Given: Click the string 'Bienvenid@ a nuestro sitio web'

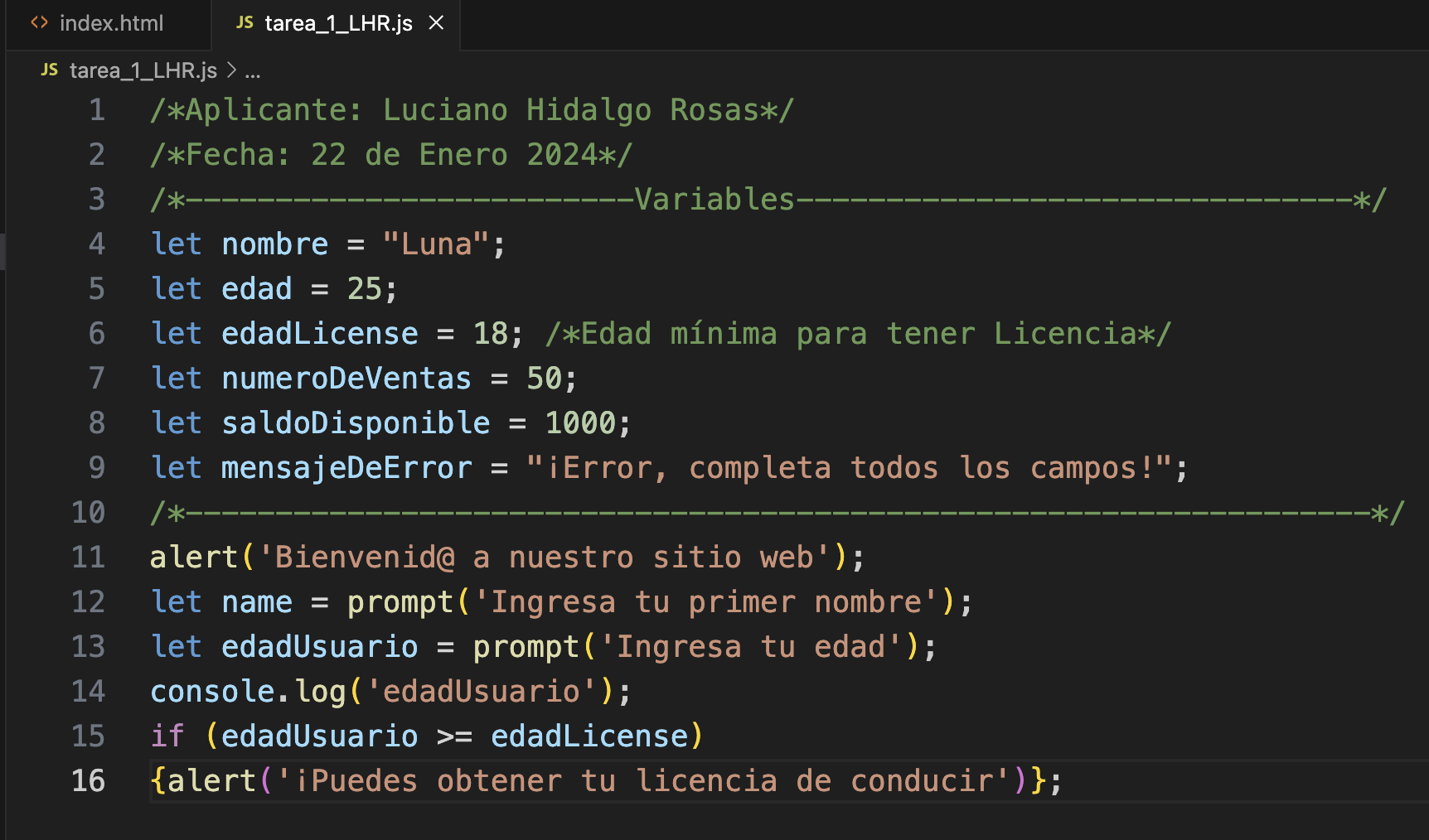Looking at the screenshot, I should [x=545, y=558].
